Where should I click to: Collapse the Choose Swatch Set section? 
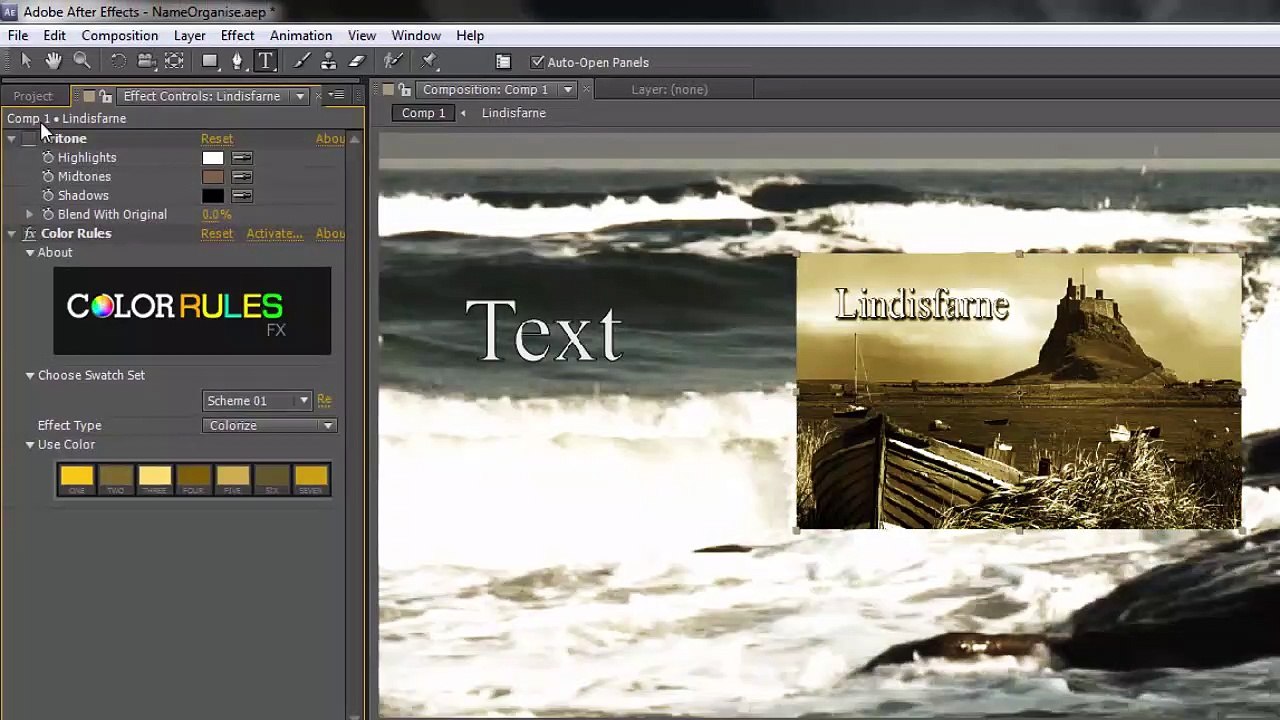(30, 376)
